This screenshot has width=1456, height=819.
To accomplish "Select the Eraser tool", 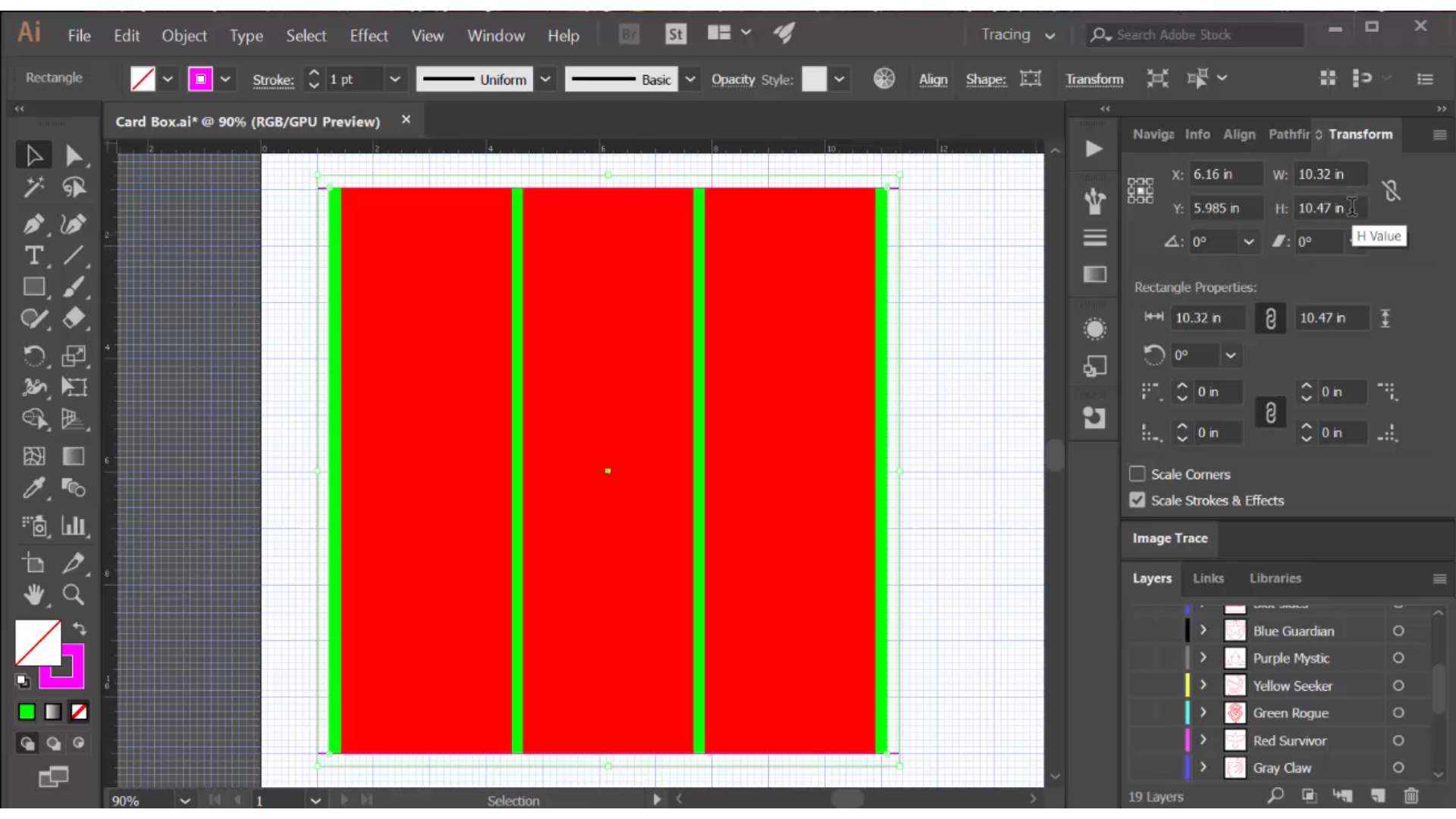I will pyautogui.click(x=74, y=318).
